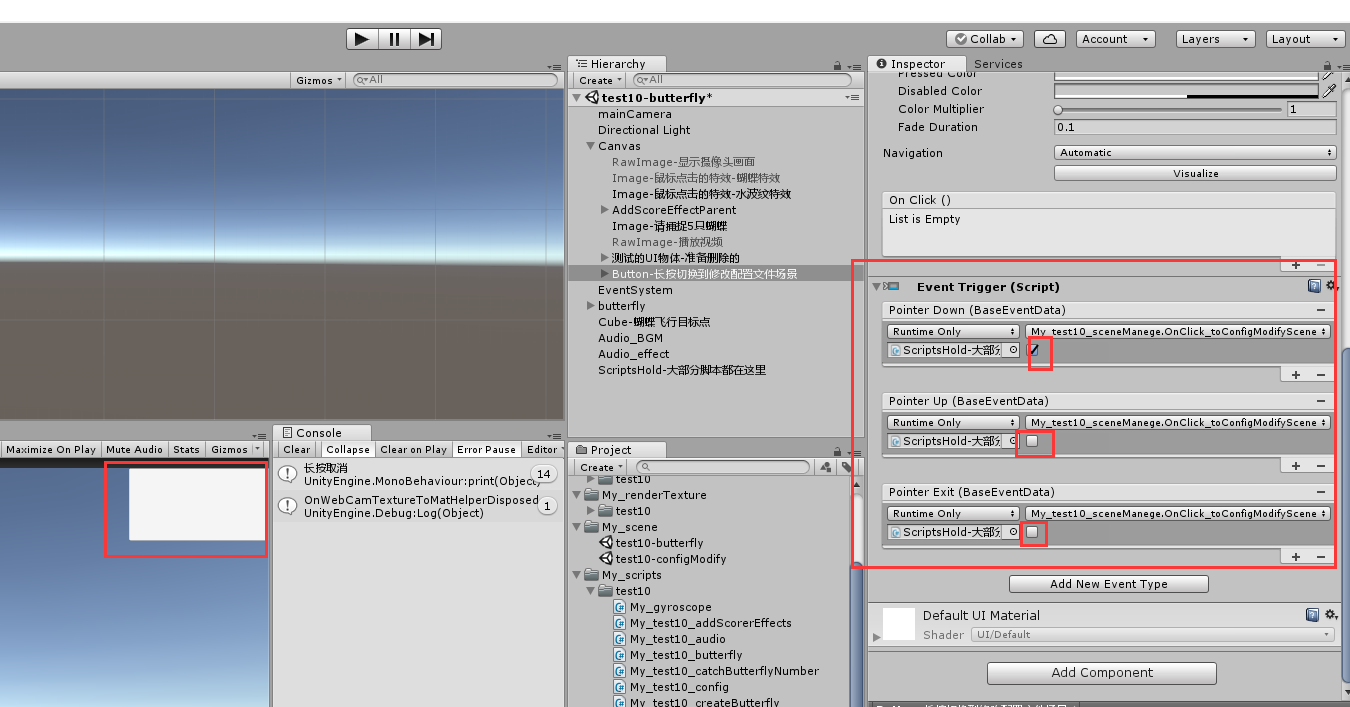This screenshot has width=1350, height=707.
Task: Click the Add New Event Type button
Action: pyautogui.click(x=1108, y=583)
